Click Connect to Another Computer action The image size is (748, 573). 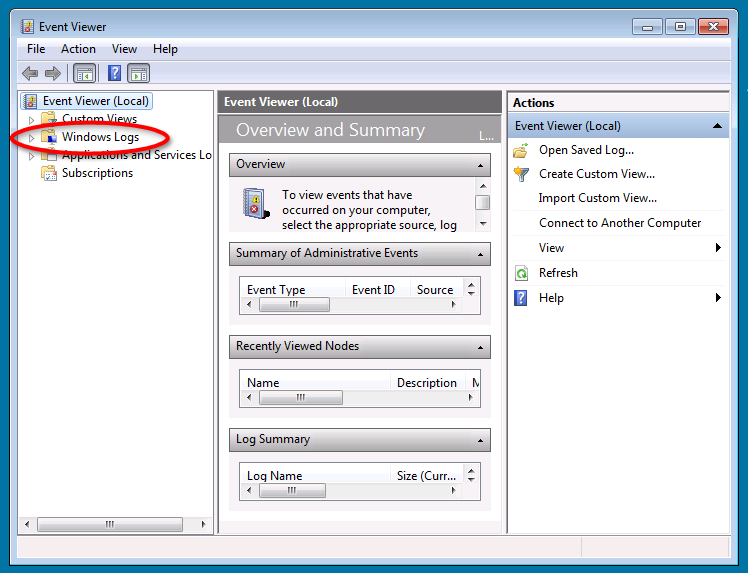[620, 223]
